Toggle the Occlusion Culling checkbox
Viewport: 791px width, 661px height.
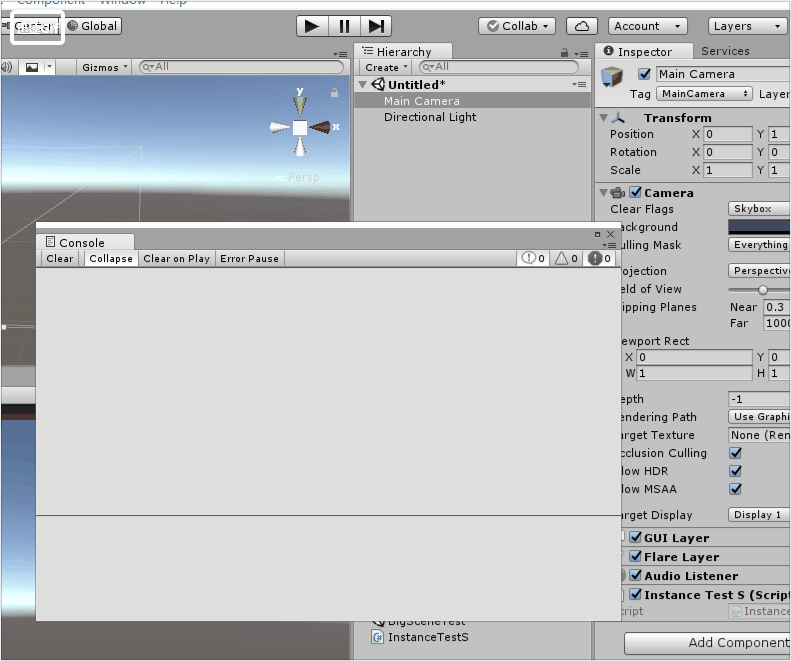[736, 453]
